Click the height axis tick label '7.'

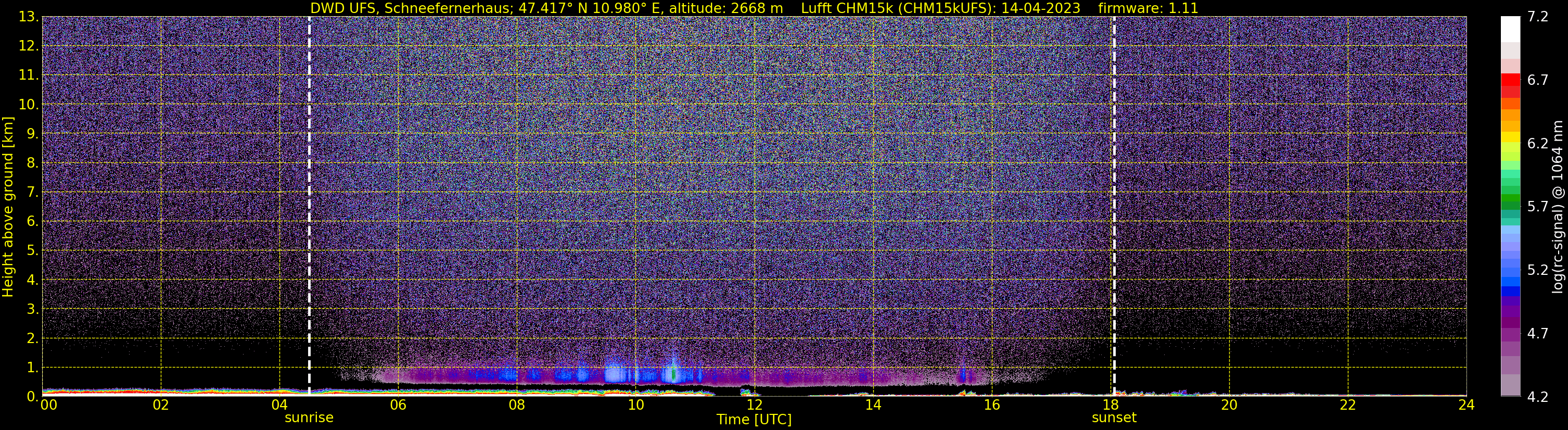pos(33,192)
